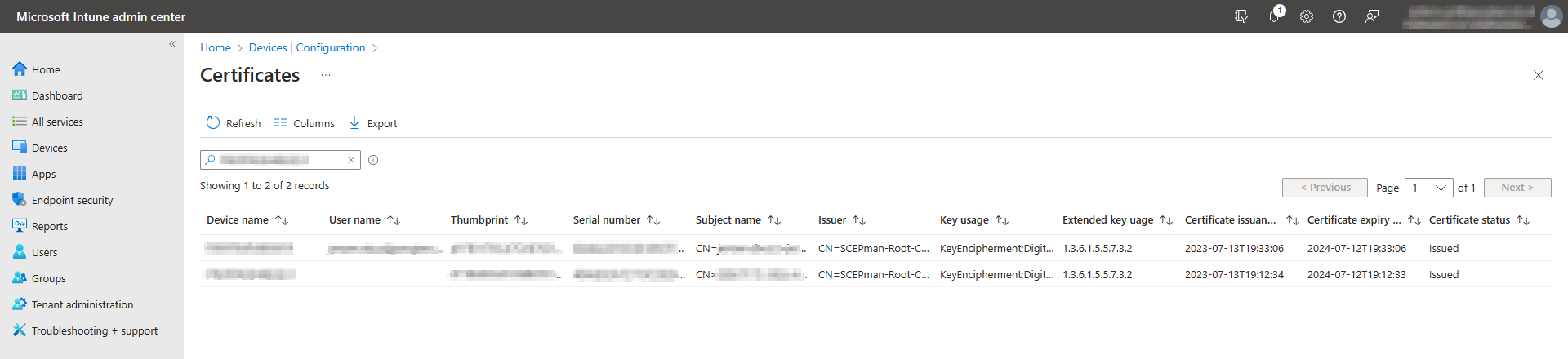Open the Feedback icon in header

(x=1372, y=16)
